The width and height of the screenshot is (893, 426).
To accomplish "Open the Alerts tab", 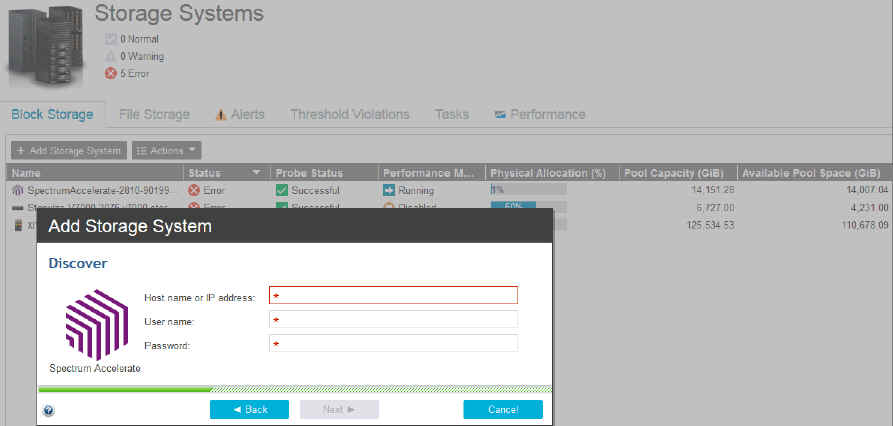I will [240, 114].
